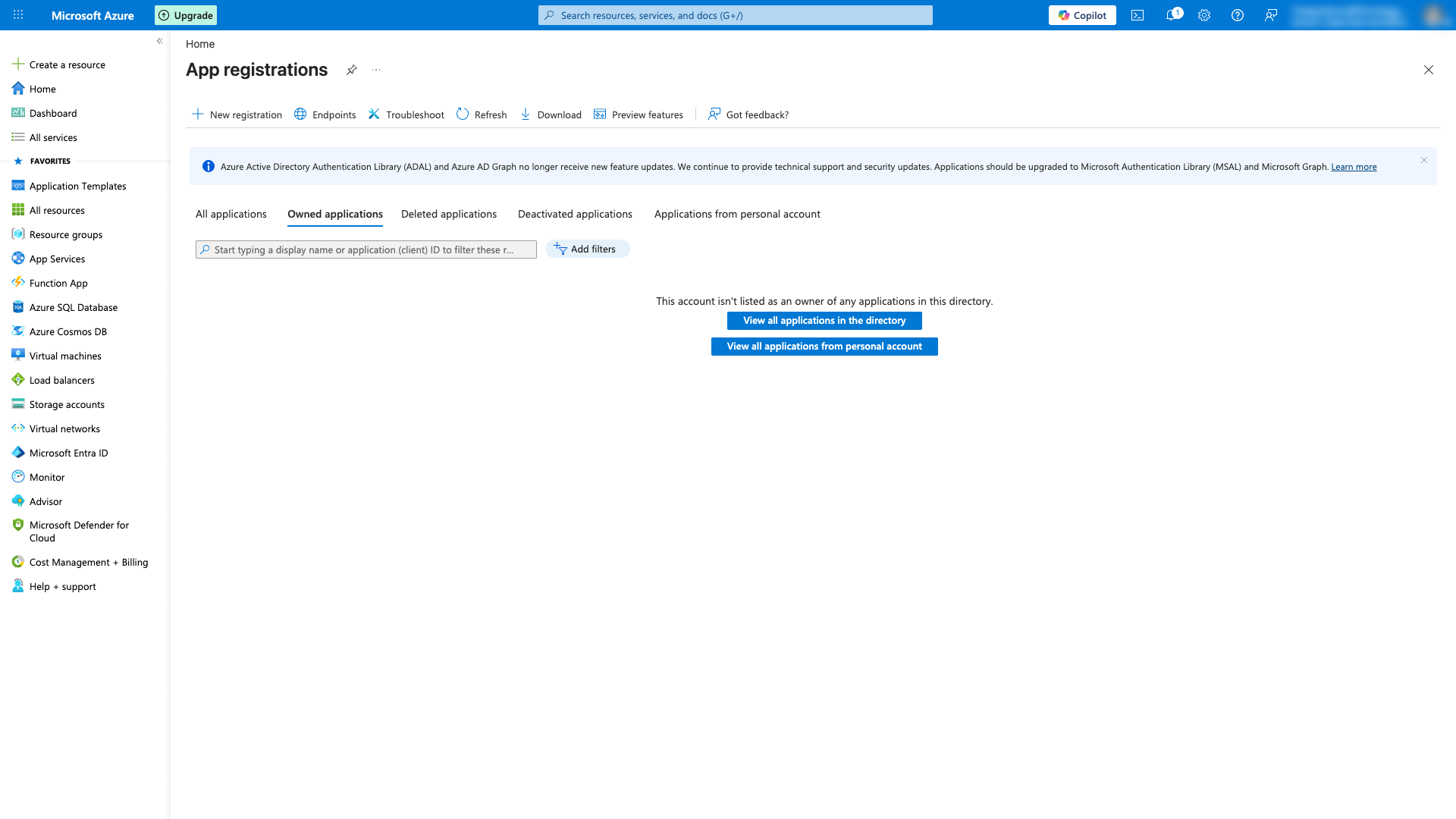Open Endpoints in the toolbar
The height and width of the screenshot is (819, 1456).
pyautogui.click(x=325, y=115)
